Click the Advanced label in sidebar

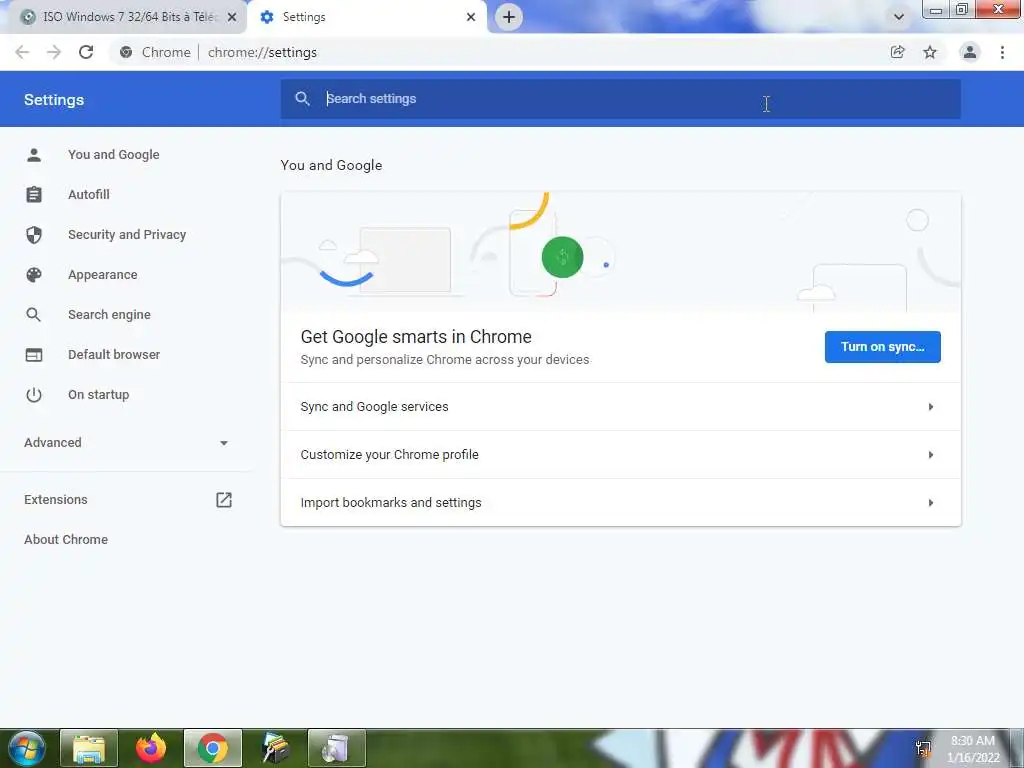point(53,443)
